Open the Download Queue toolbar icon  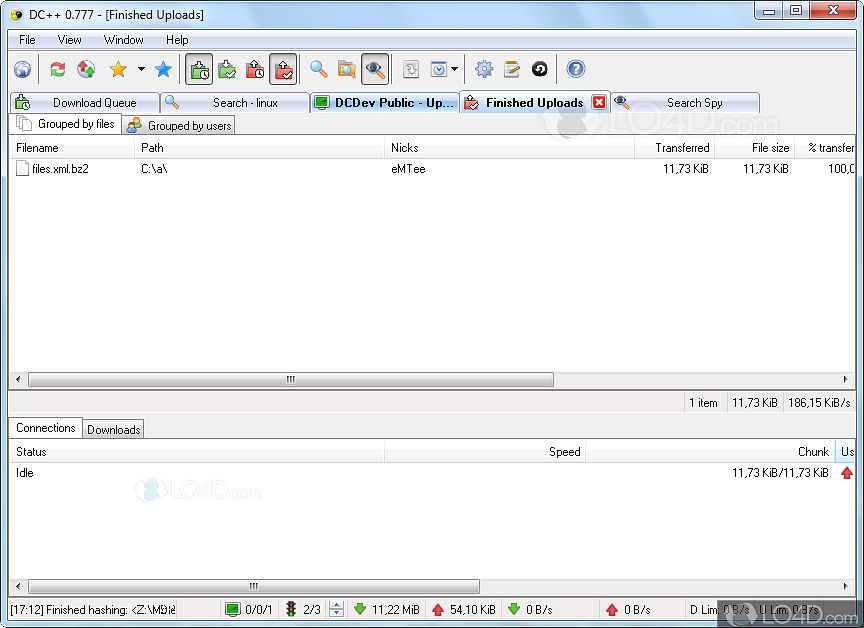(x=197, y=69)
